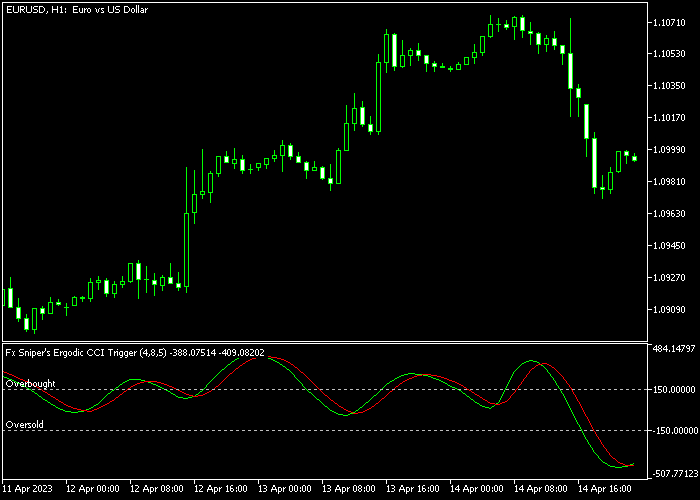The width and height of the screenshot is (700, 500).
Task: Click price label 1.09270
Action: point(669,278)
